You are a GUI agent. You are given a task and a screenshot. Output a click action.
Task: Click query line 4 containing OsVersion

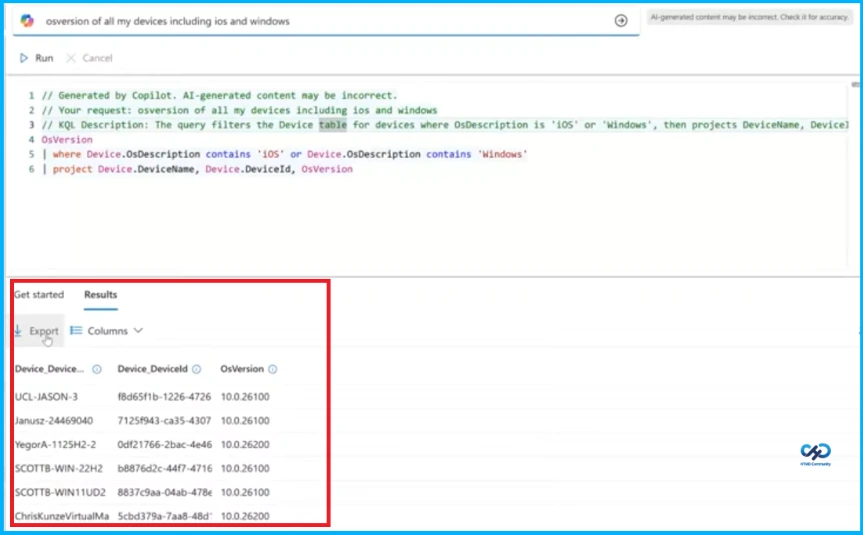pos(67,140)
